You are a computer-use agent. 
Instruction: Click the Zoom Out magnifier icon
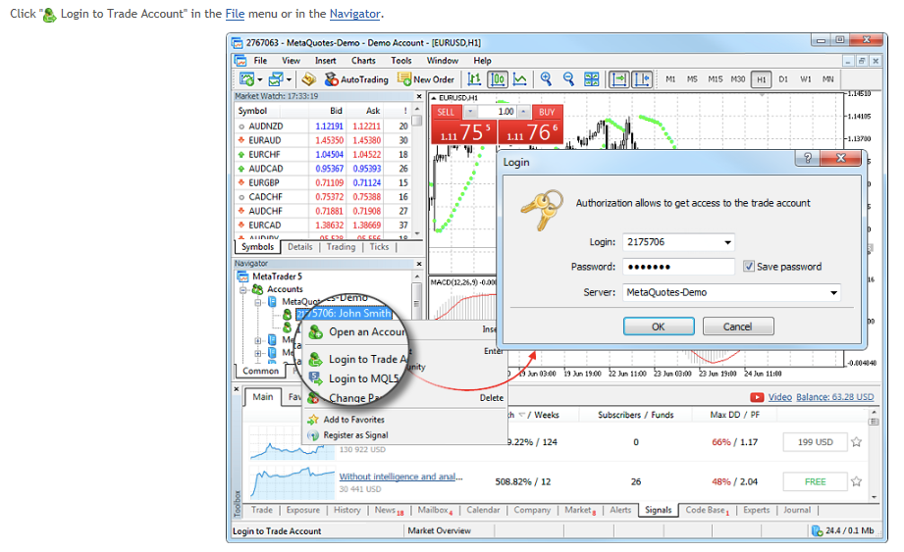568,79
